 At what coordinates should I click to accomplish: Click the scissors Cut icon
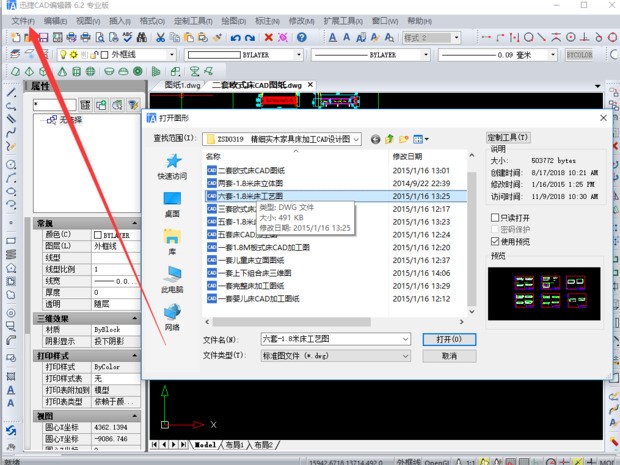click(x=160, y=38)
